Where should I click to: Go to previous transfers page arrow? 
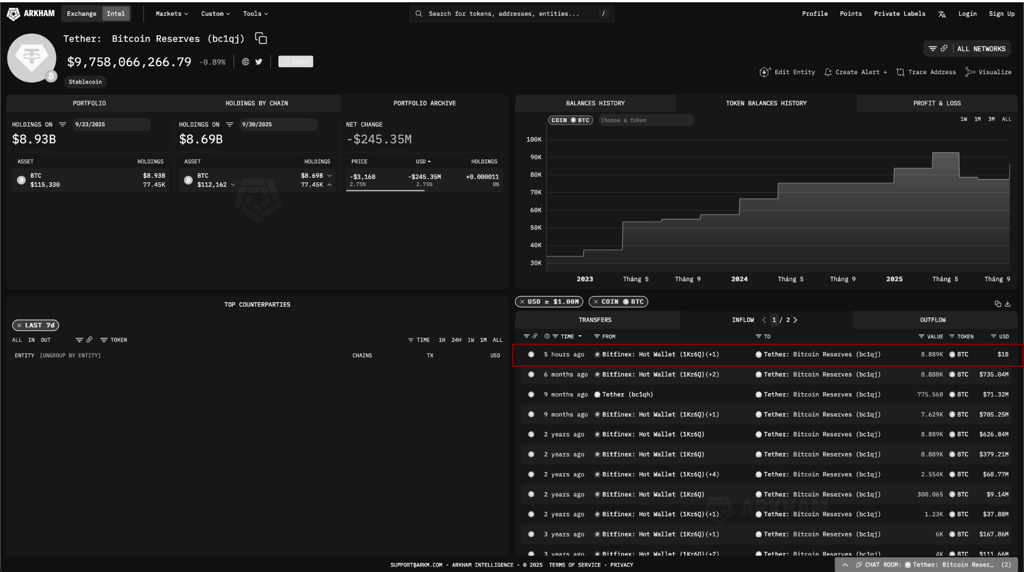[764, 320]
